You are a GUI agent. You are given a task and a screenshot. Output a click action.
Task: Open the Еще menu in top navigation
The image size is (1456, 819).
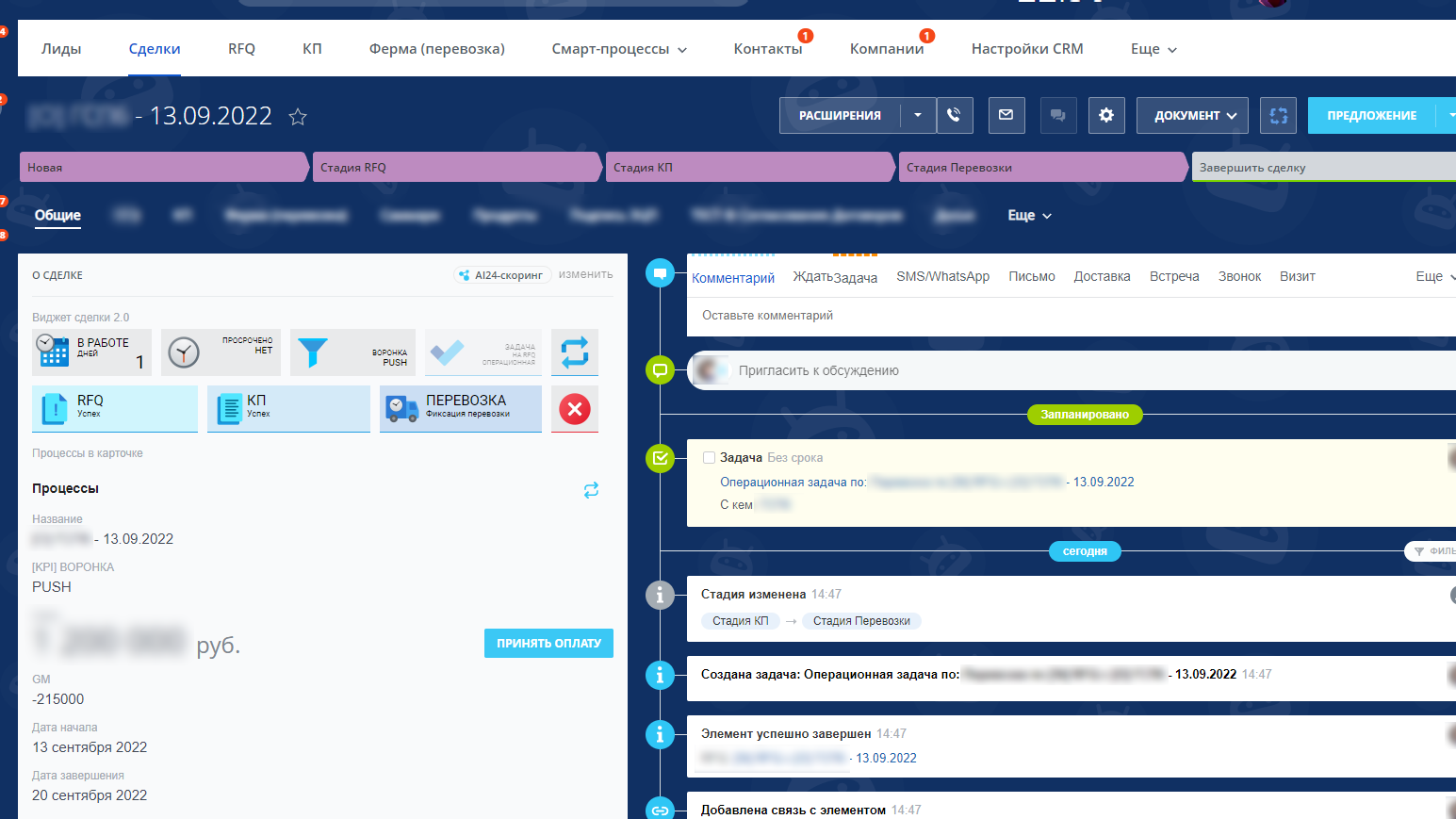(x=1153, y=49)
